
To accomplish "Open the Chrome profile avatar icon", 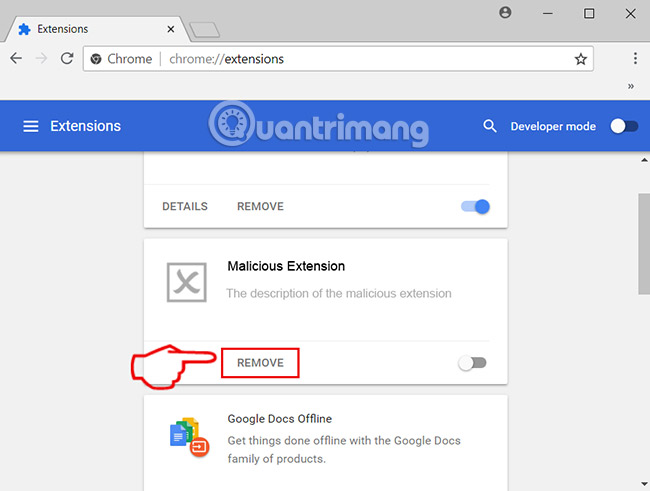I will [505, 13].
